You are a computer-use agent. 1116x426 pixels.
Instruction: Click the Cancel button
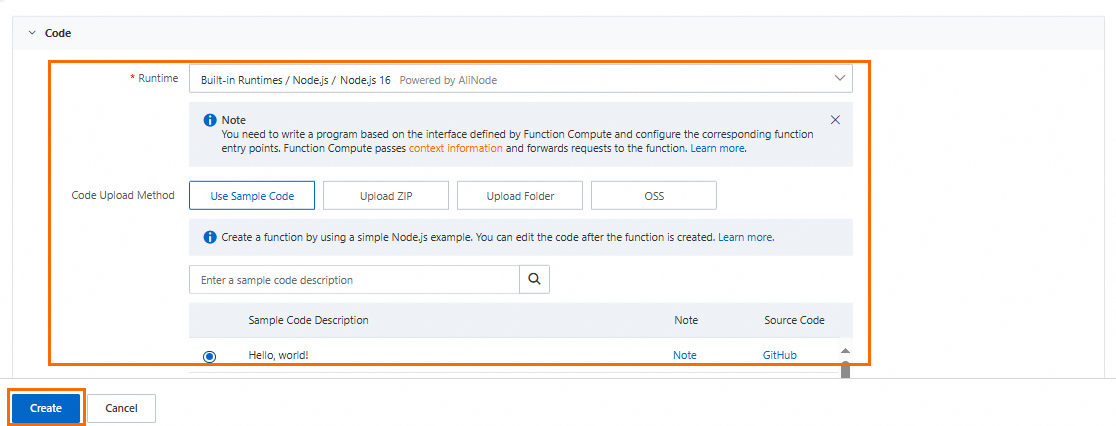pos(121,408)
